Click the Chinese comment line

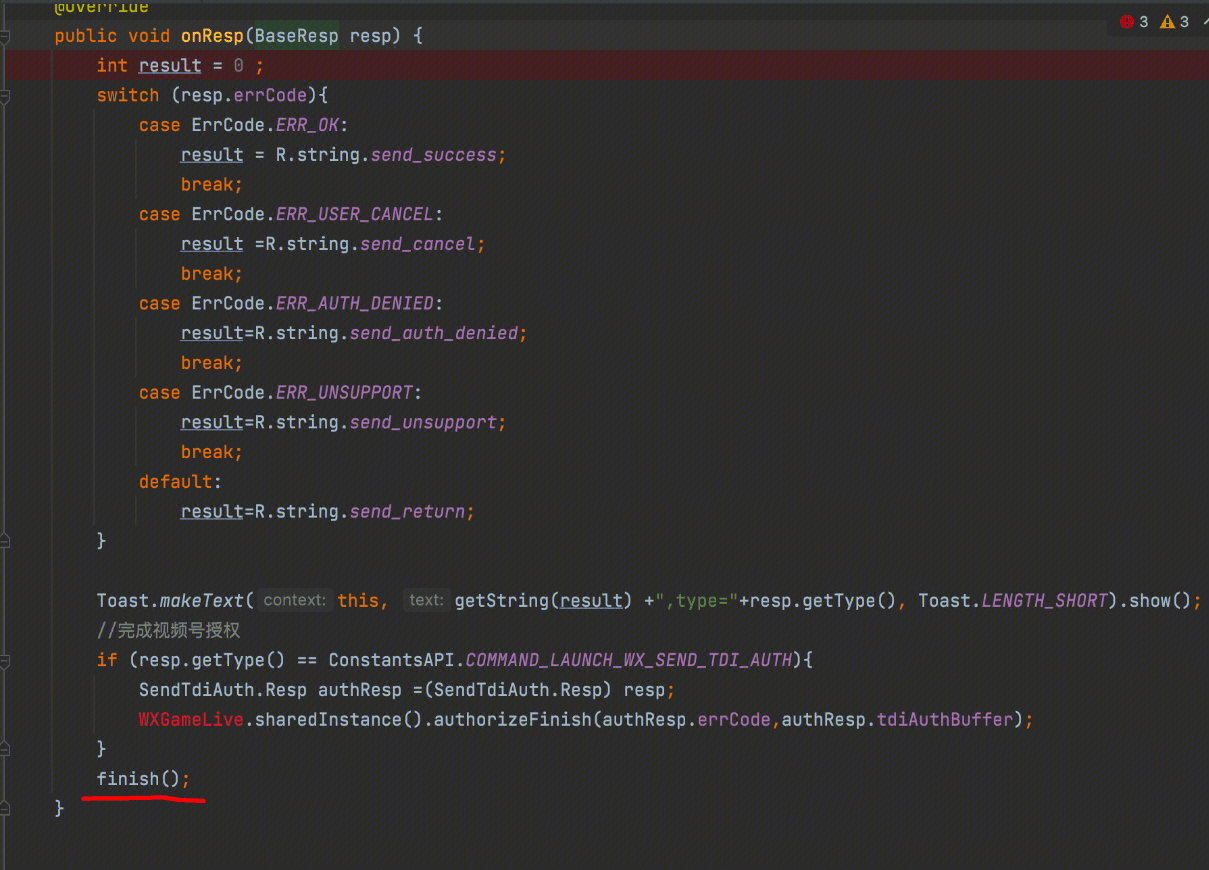168,630
